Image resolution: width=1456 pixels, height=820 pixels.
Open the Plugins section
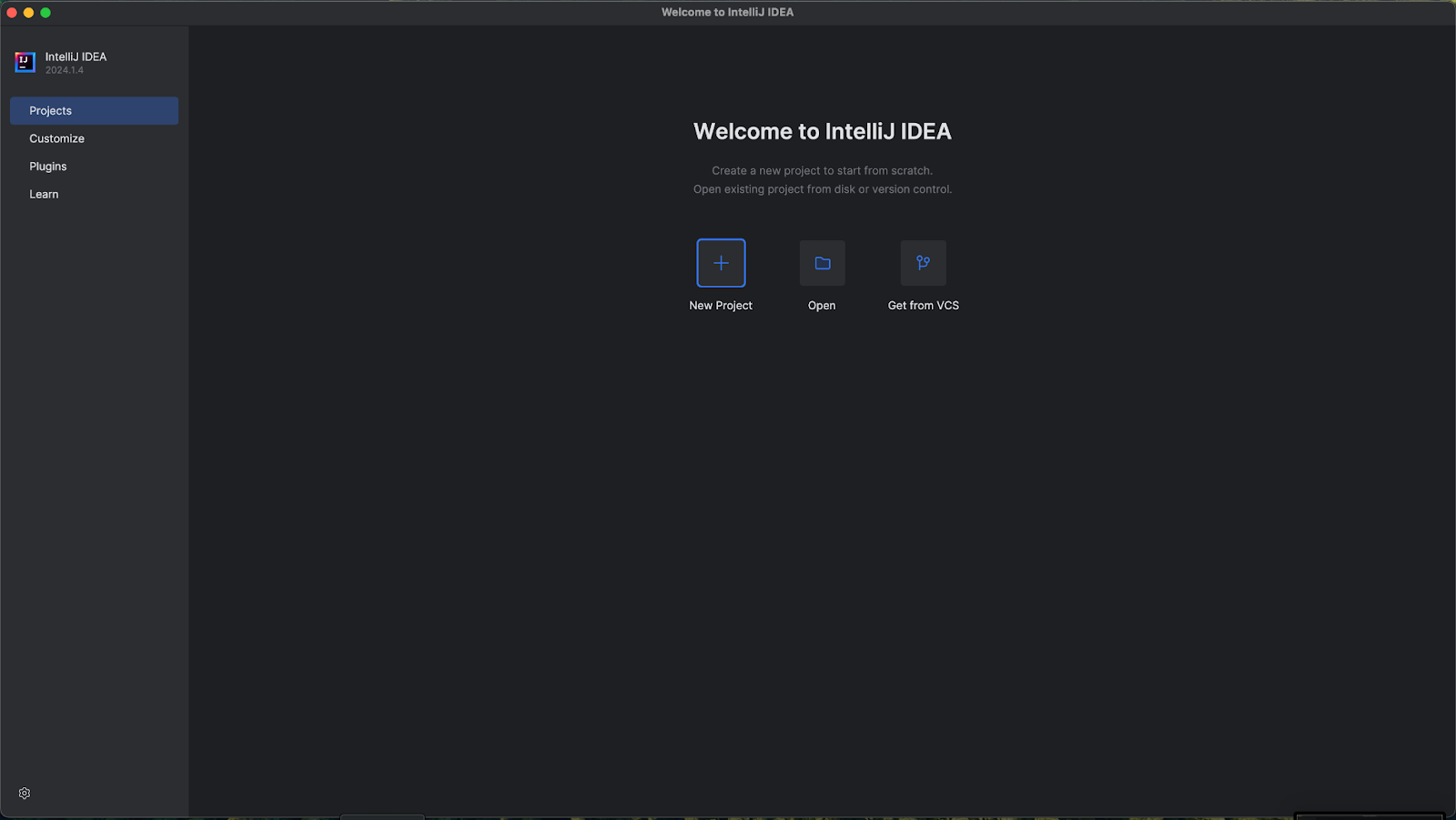pyautogui.click(x=47, y=166)
